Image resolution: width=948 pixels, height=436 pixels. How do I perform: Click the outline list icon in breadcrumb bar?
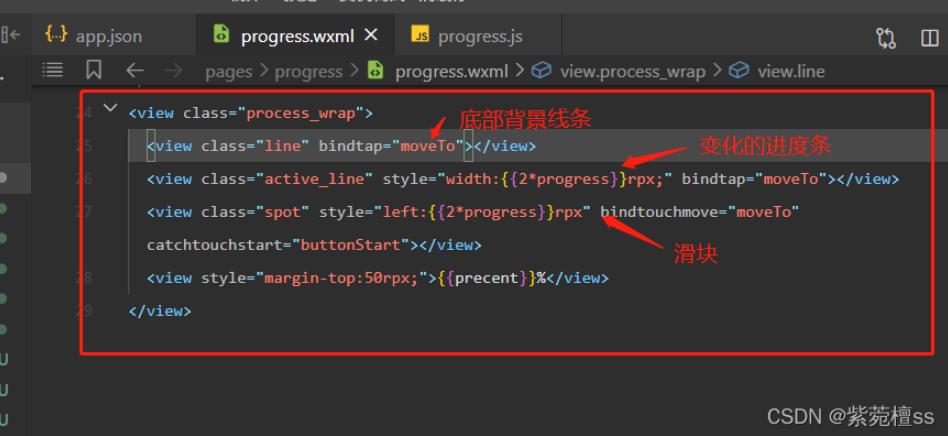[53, 70]
